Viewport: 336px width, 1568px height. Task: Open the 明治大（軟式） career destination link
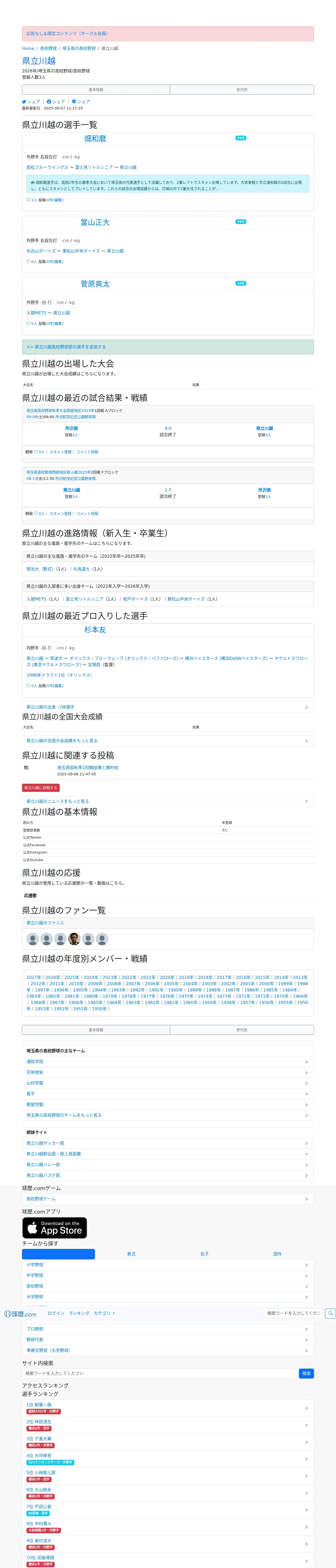click(41, 569)
